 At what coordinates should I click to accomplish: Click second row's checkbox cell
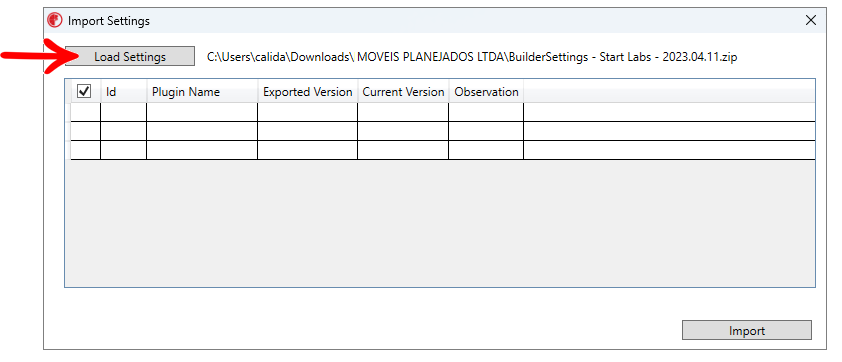tap(85, 131)
